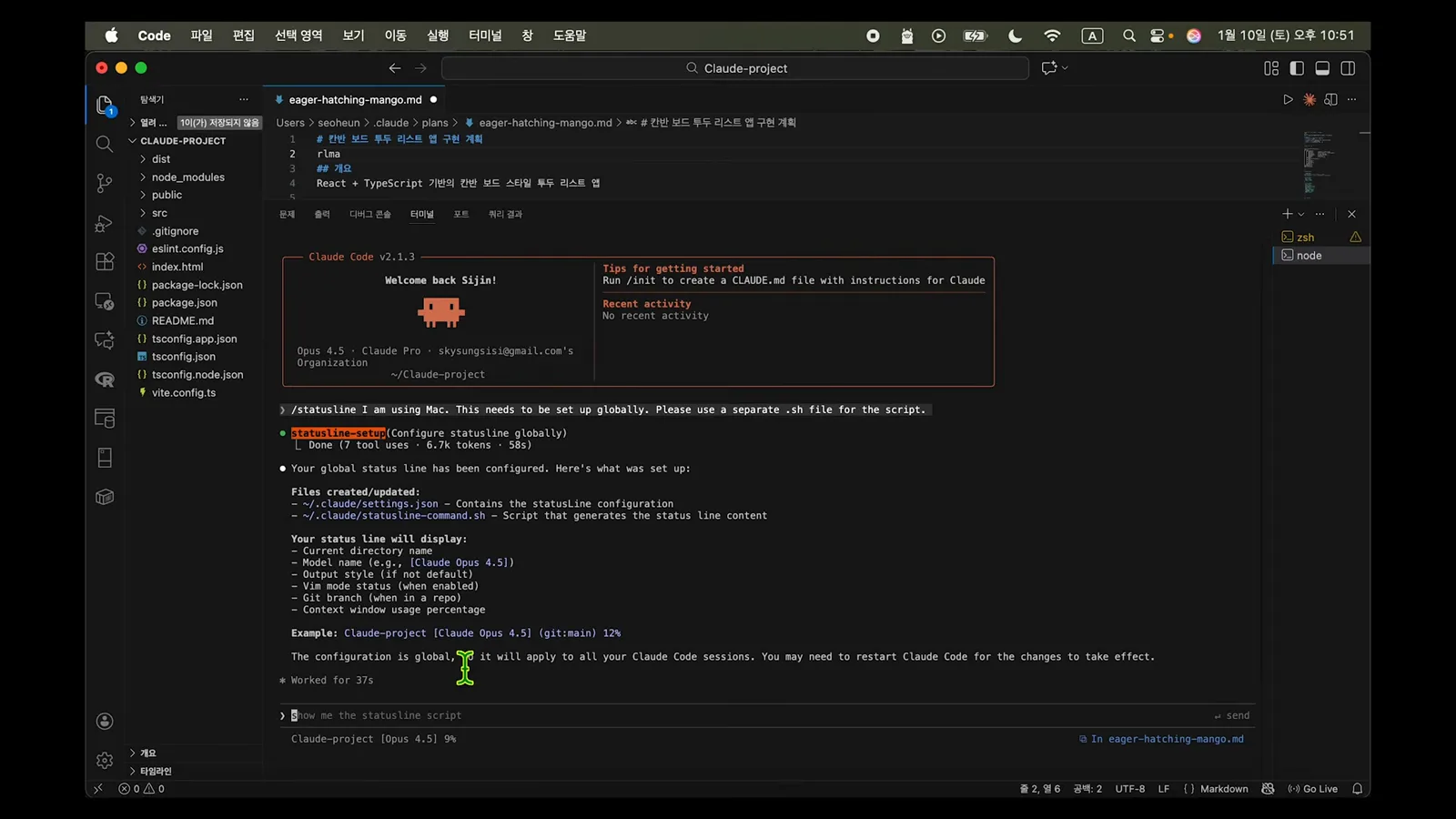
Task: Select the eager-hatching-mango.md editor tab
Action: (355, 100)
